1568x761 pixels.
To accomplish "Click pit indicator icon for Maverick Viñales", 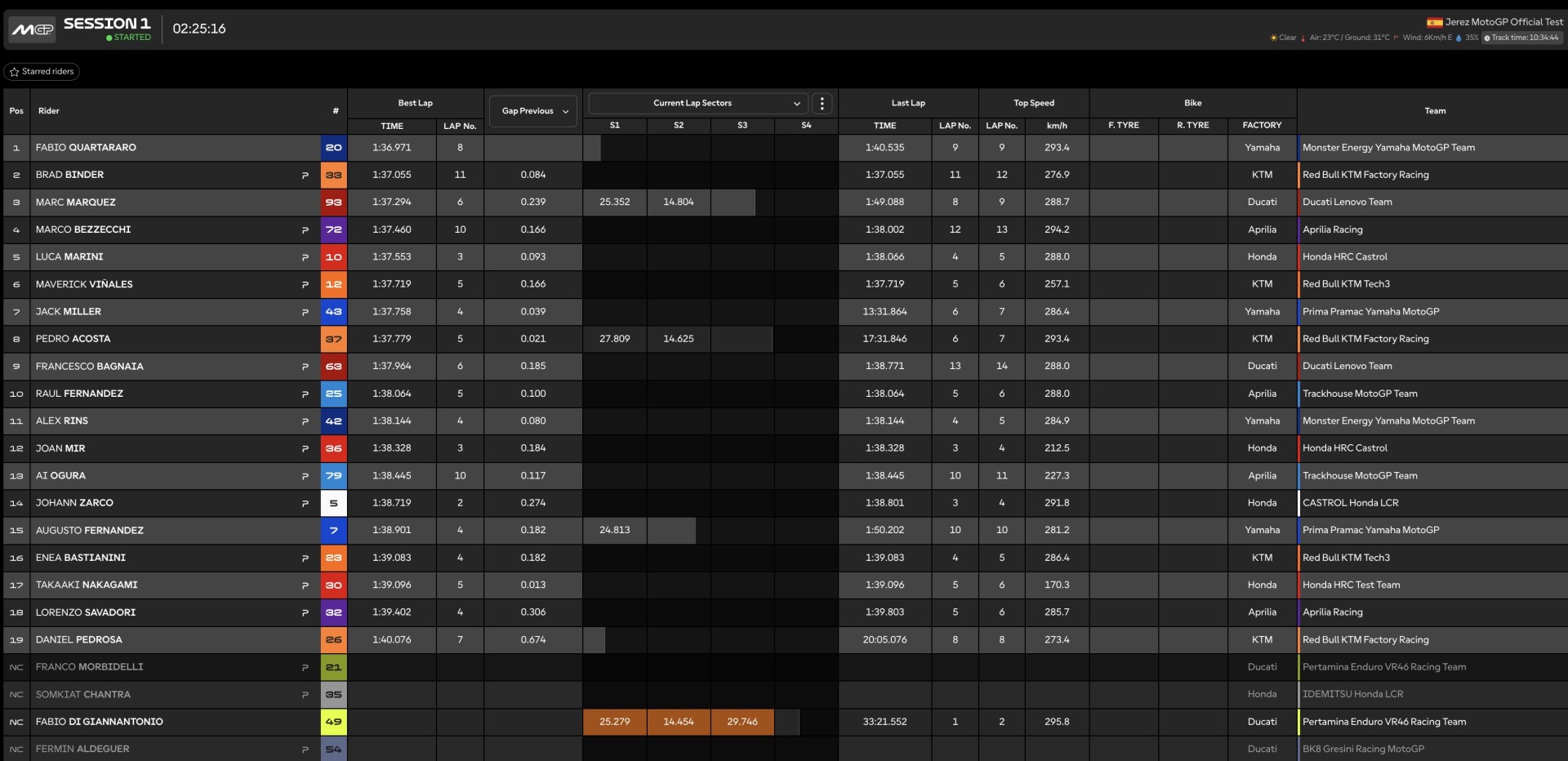I will coord(305,285).
